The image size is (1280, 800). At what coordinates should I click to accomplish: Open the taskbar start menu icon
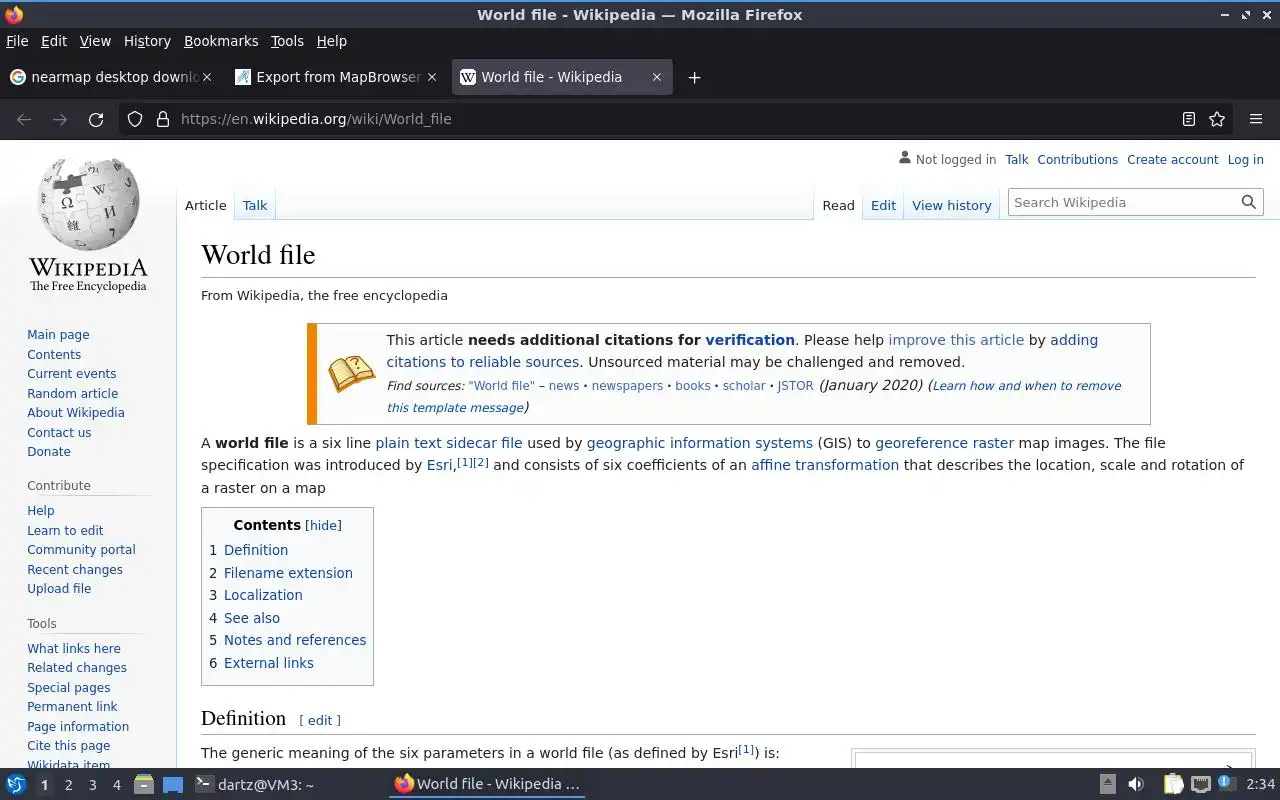coord(15,784)
